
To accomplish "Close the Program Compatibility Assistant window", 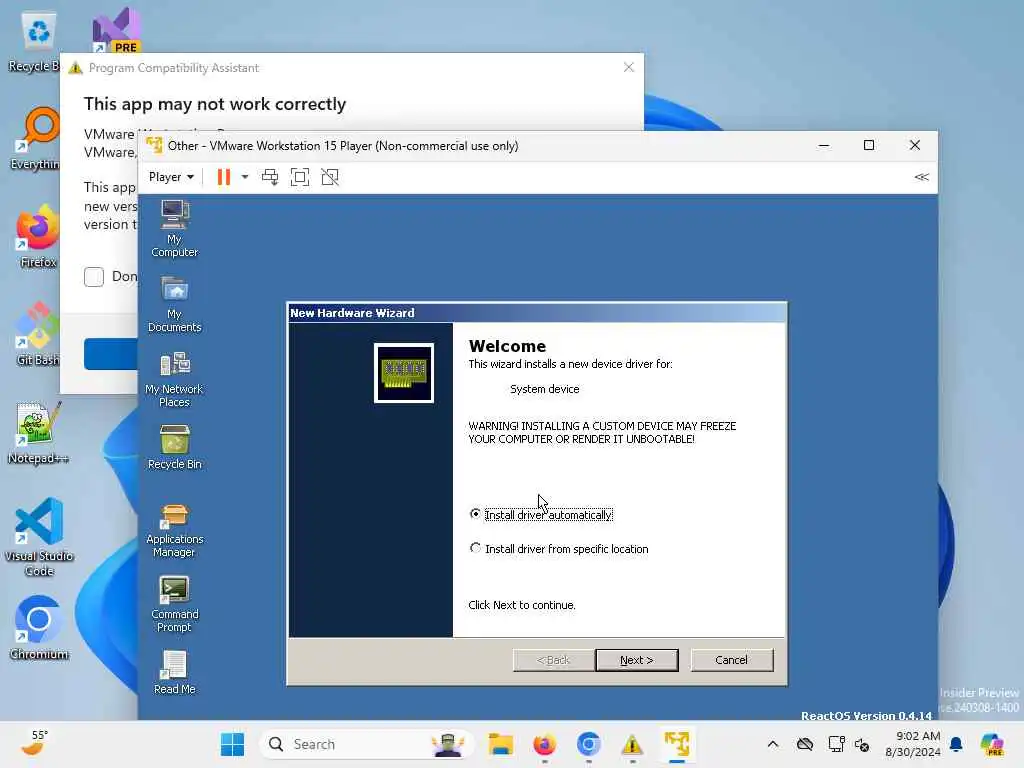I will 629,67.
